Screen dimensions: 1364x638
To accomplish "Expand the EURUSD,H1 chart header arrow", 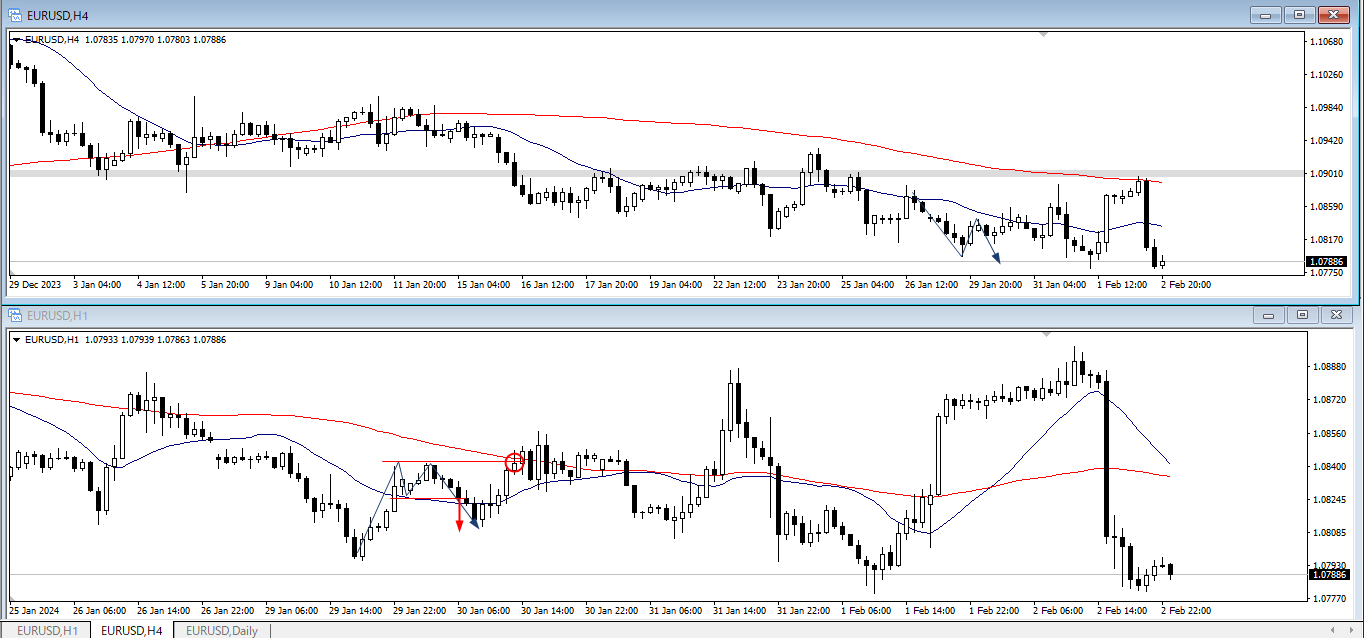I will click(x=17, y=340).
